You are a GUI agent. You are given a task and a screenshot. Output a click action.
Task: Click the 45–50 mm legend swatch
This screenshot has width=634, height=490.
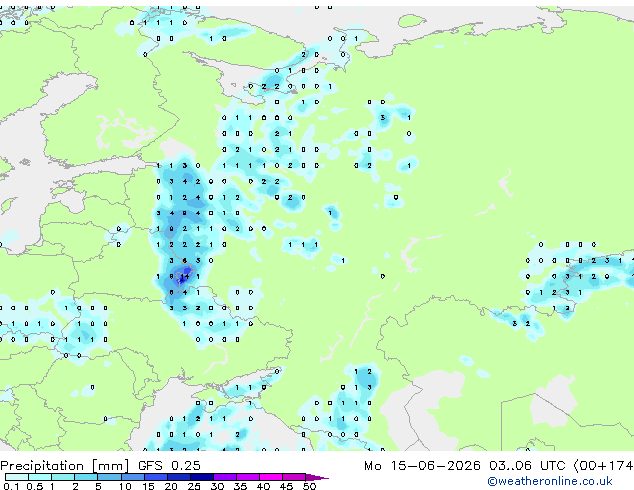click(x=294, y=477)
